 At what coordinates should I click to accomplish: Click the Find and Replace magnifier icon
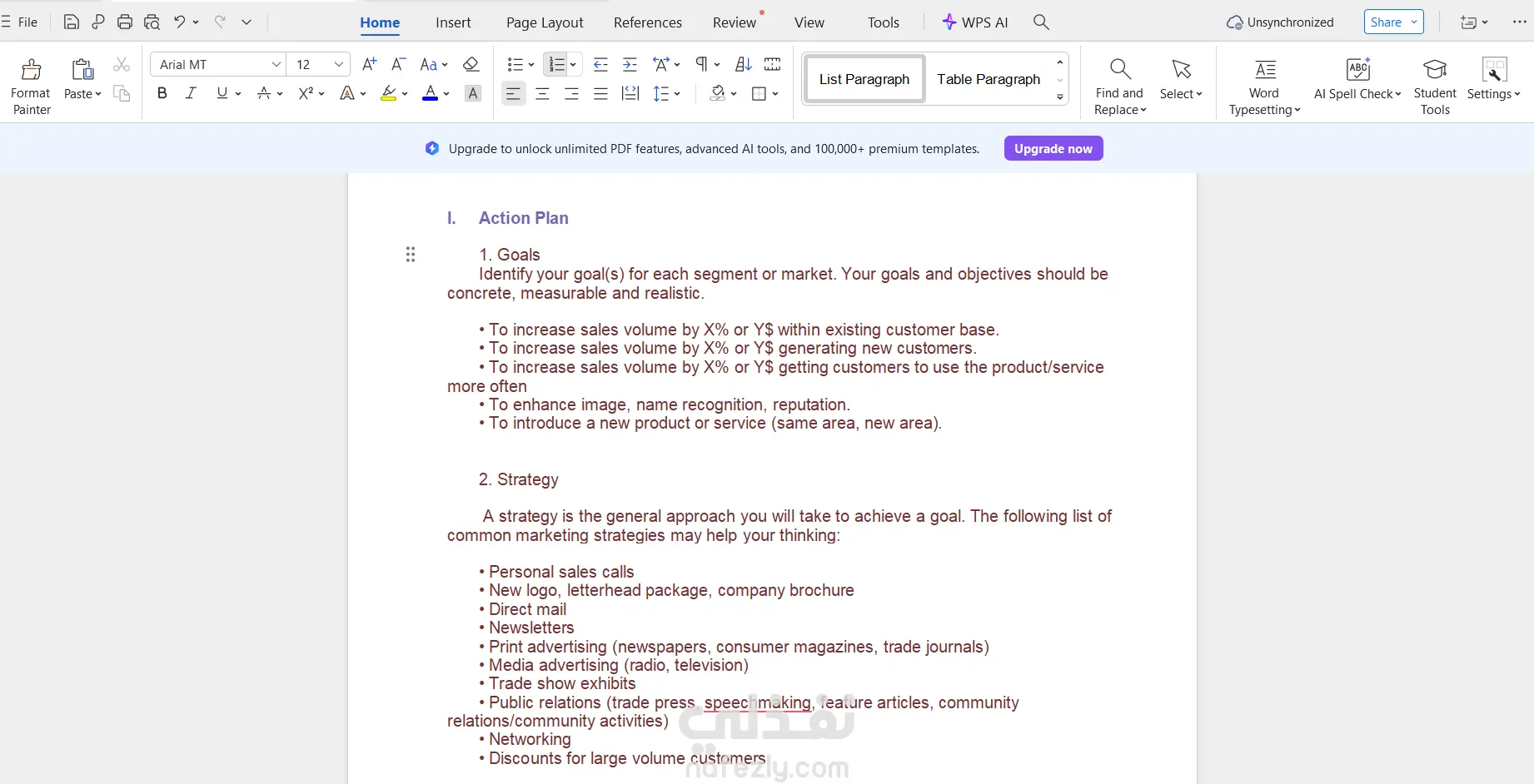point(1120,69)
